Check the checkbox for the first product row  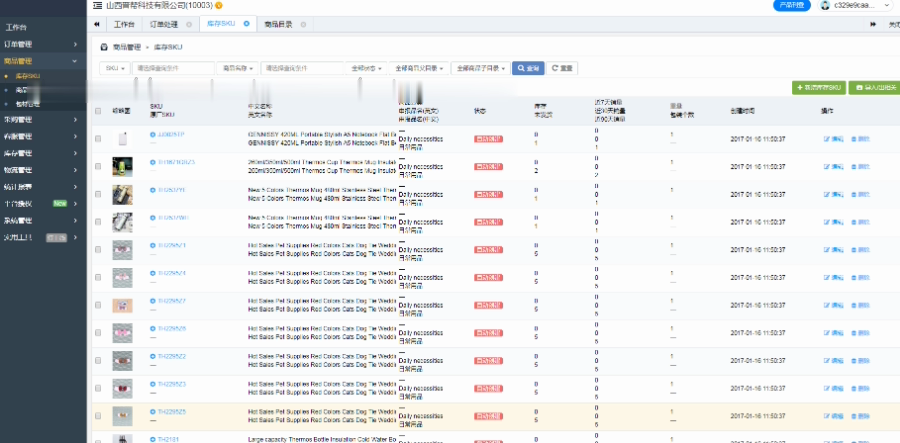pyautogui.click(x=98, y=139)
